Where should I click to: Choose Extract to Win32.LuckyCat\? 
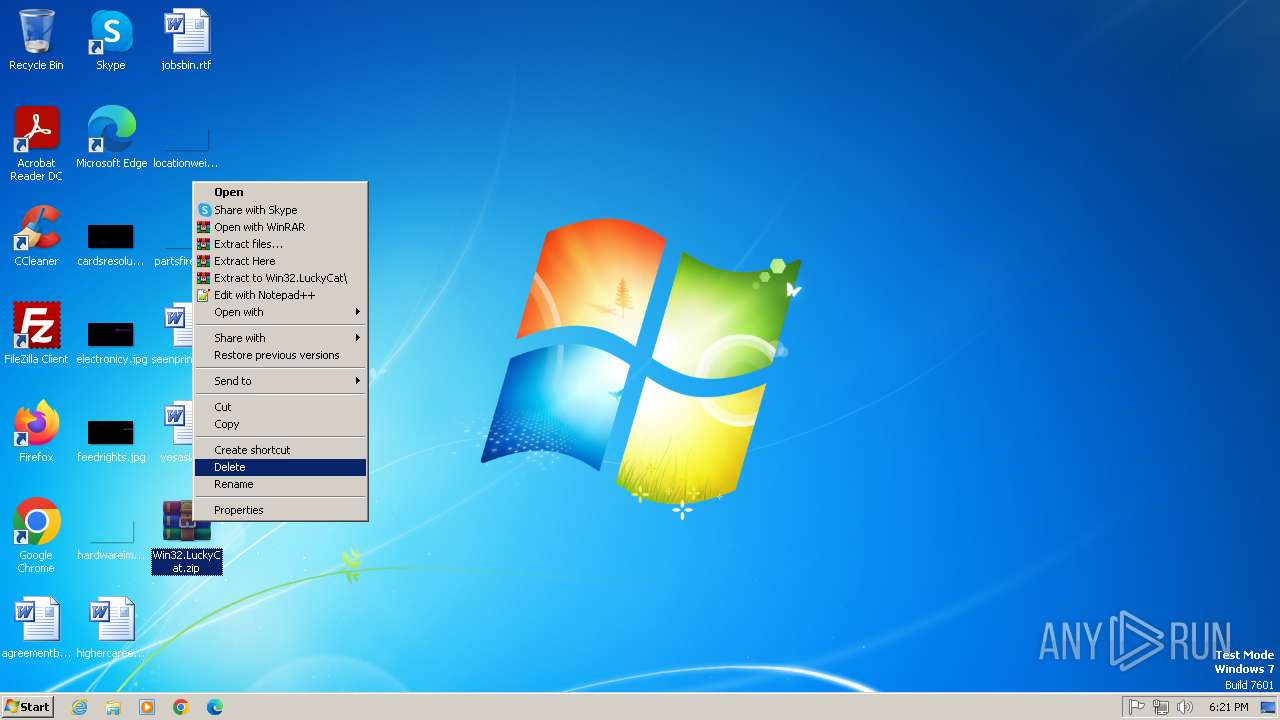coord(281,278)
